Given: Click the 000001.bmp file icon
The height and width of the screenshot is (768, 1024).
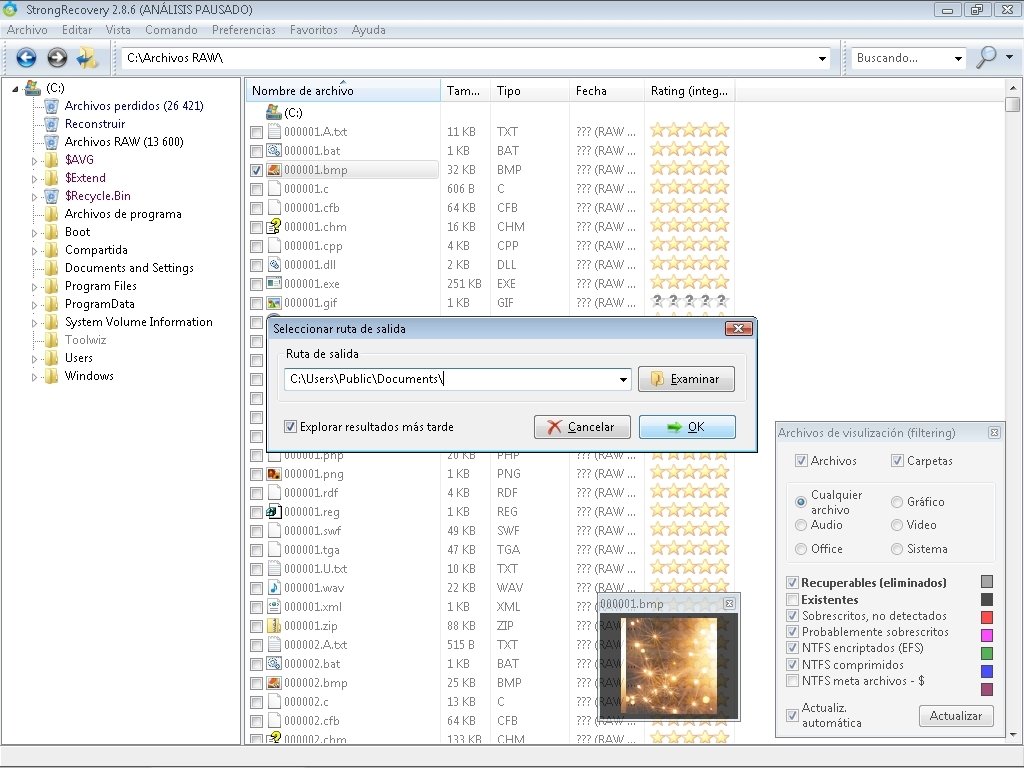Looking at the screenshot, I should [274, 170].
